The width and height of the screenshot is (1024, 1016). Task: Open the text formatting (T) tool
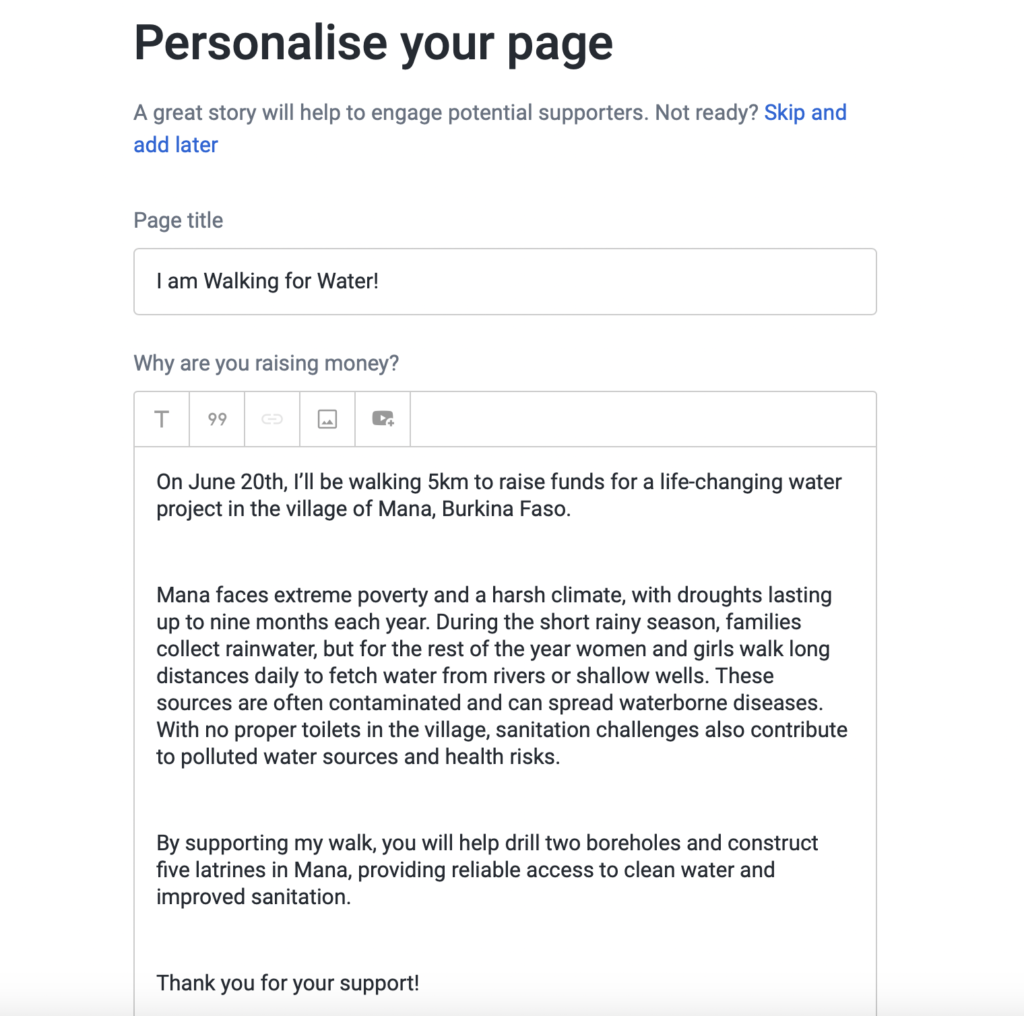click(x=162, y=419)
